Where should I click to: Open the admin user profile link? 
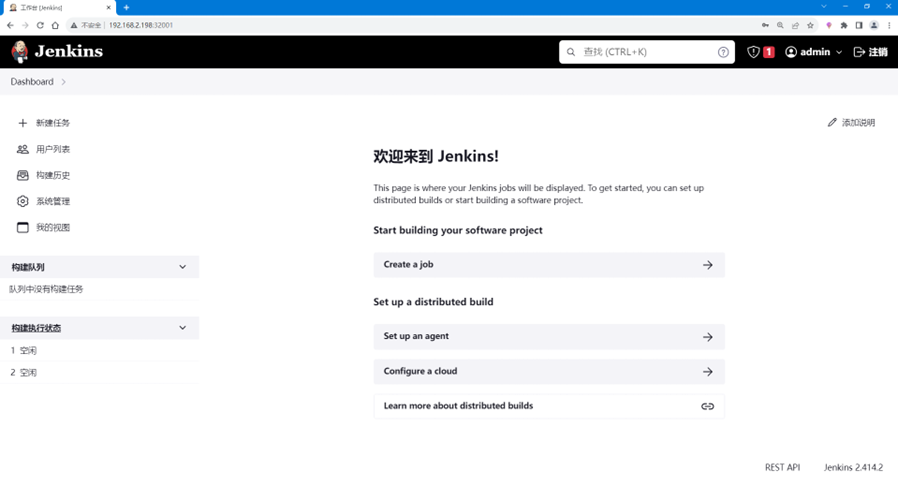coord(815,52)
